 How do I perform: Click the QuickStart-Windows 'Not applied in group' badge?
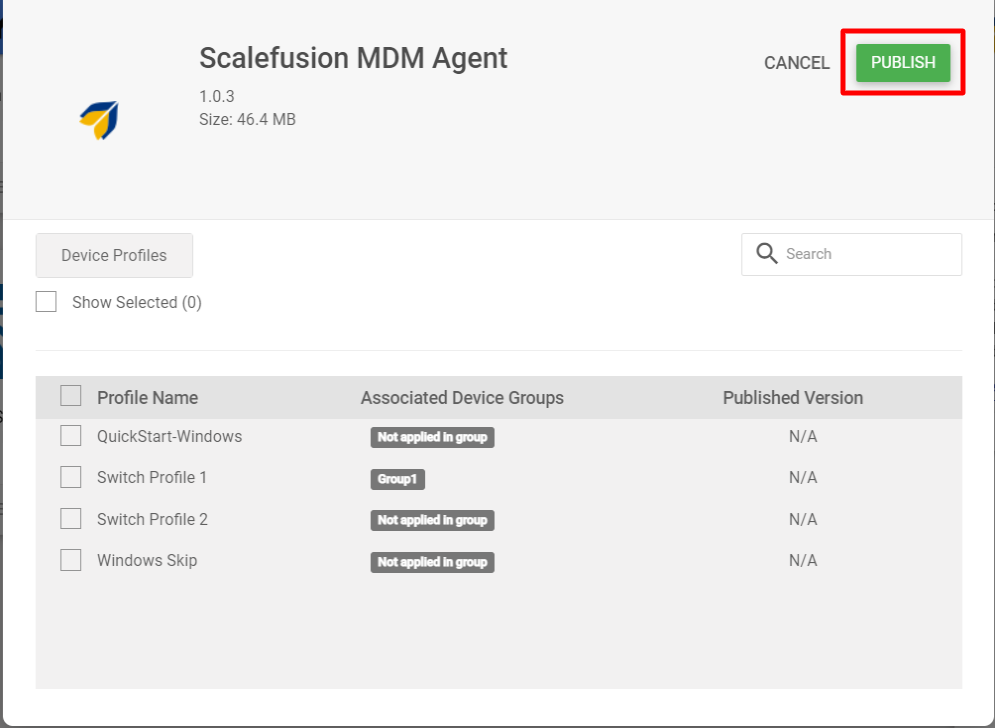tap(432, 437)
